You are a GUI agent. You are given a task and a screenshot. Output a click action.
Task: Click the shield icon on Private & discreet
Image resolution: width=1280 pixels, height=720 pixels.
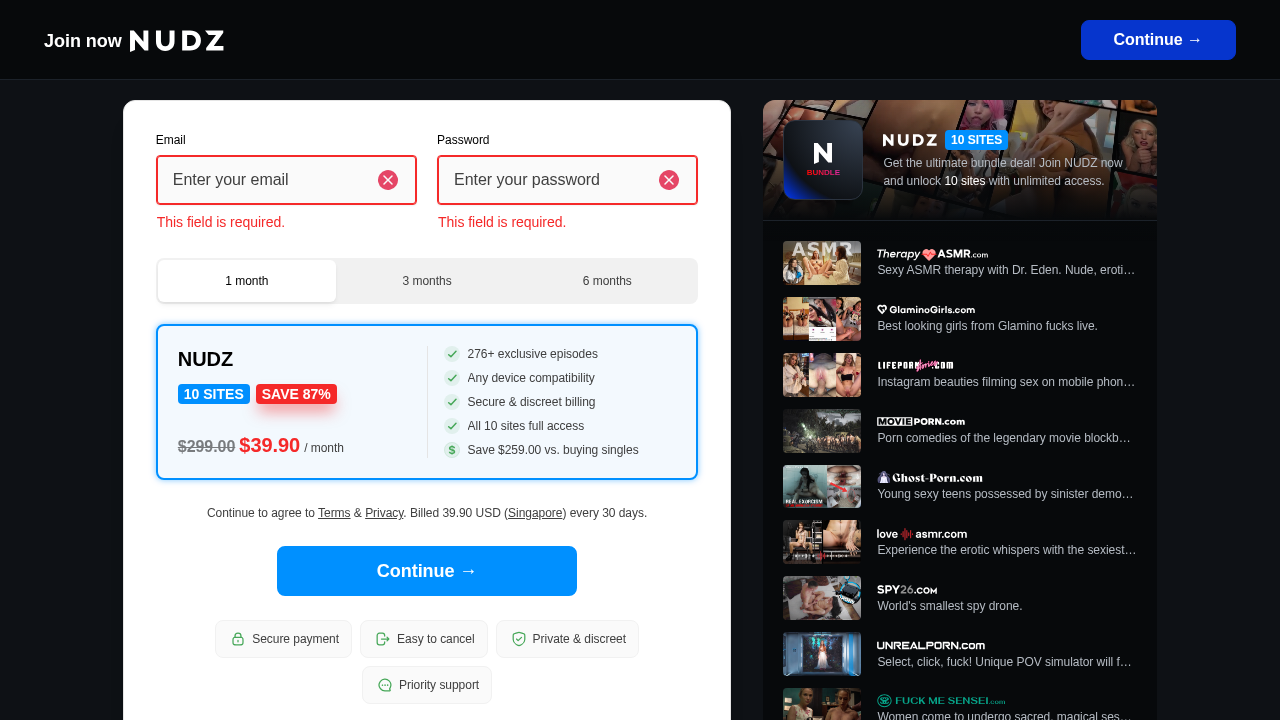[x=519, y=639]
